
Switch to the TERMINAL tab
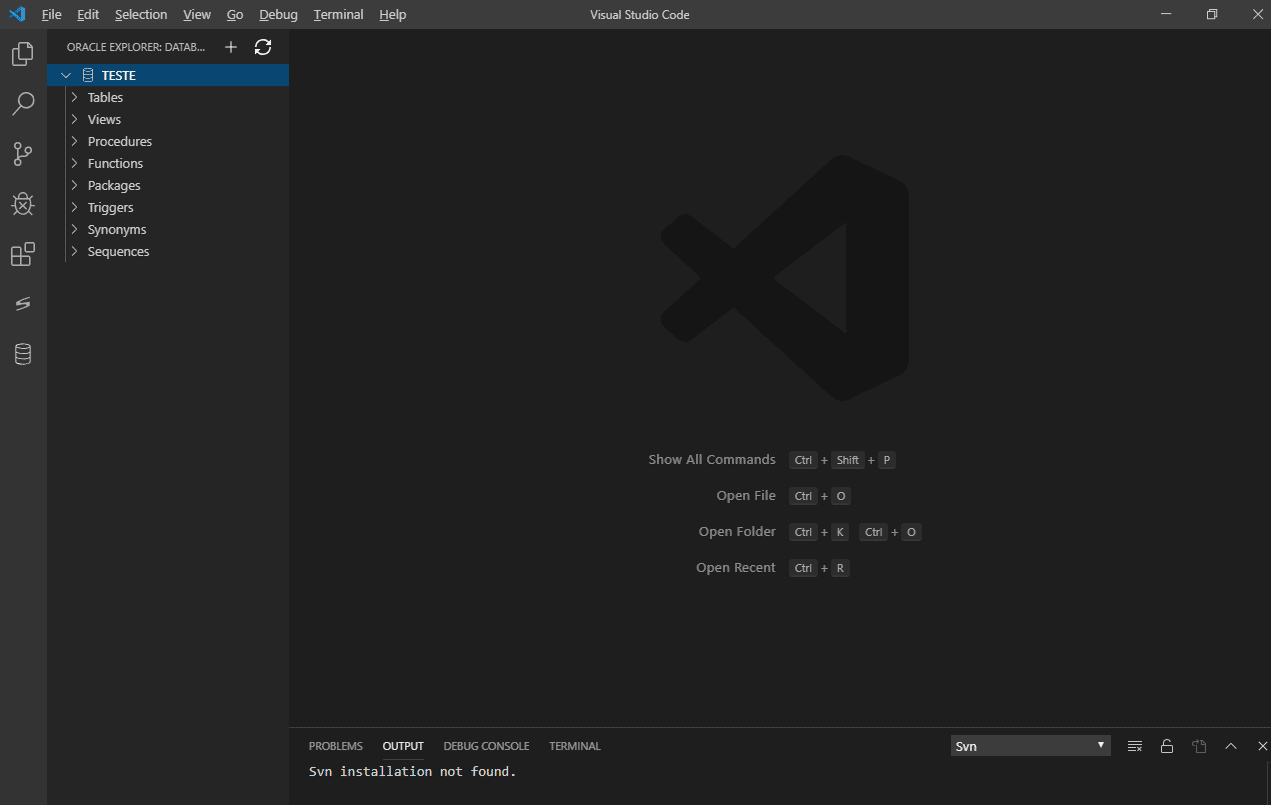[574, 745]
